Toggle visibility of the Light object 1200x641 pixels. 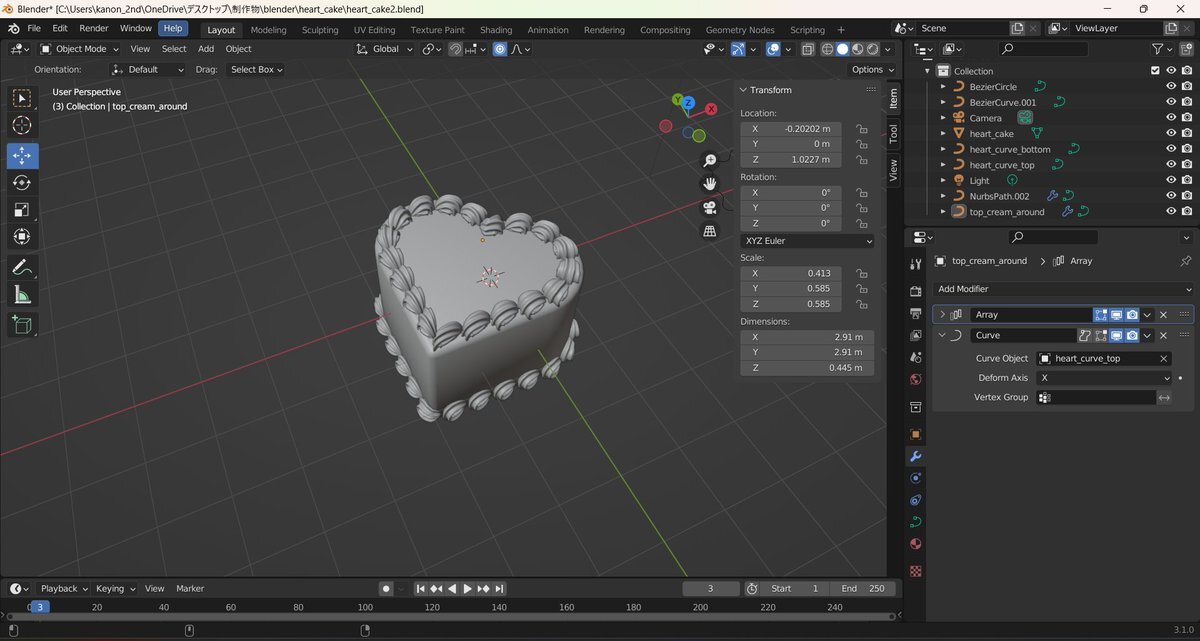tap(1170, 180)
